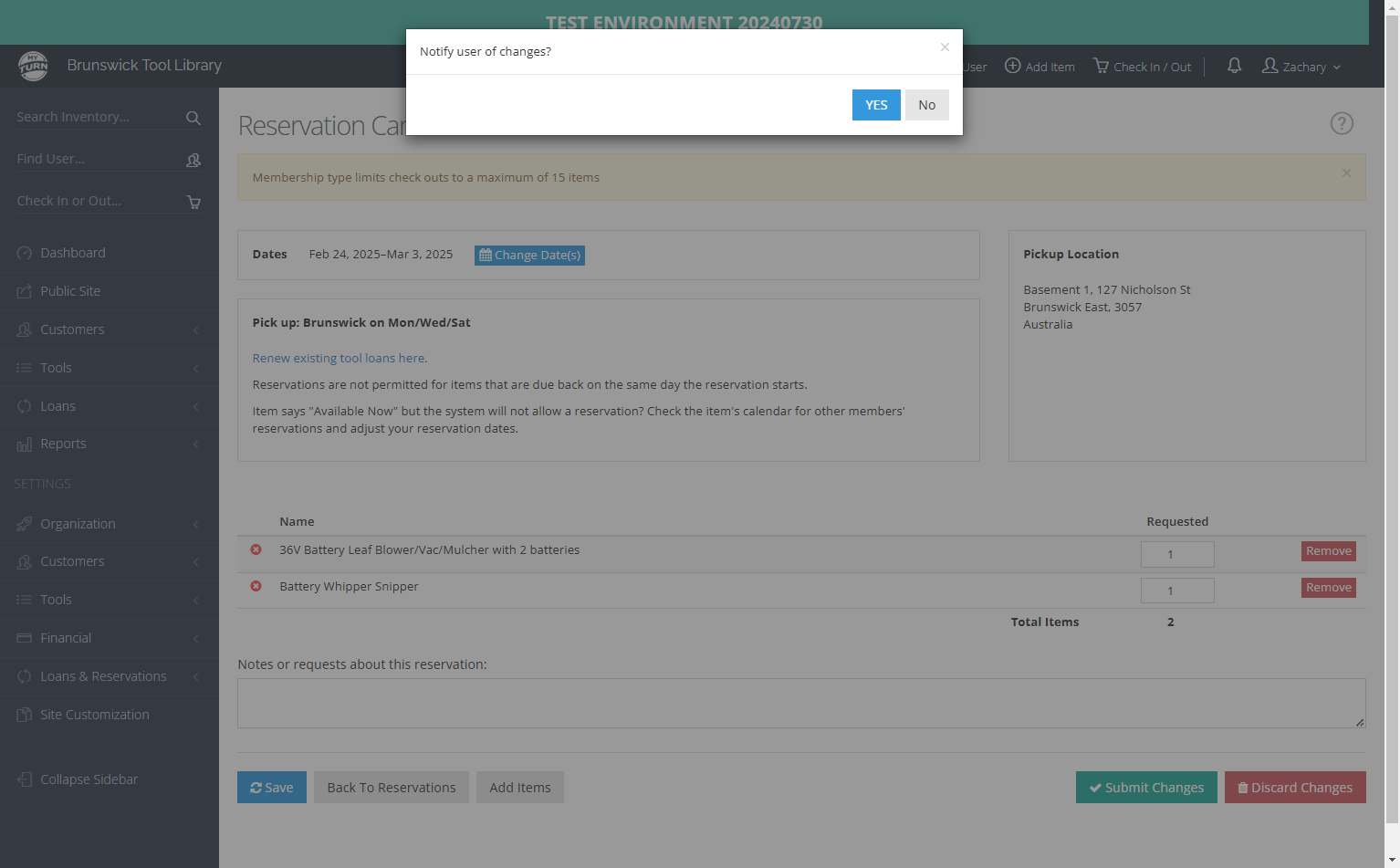Go Back To Reservations
The image size is (1400, 868).
[x=392, y=788]
